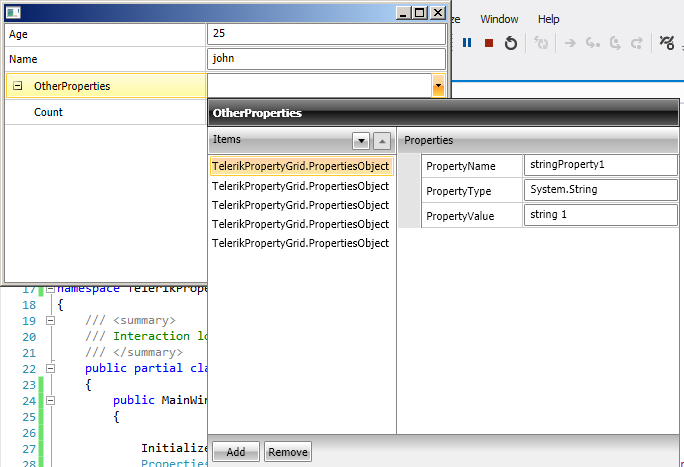Click the Initialize call on line 27
684x467 pixels.
coord(174,448)
